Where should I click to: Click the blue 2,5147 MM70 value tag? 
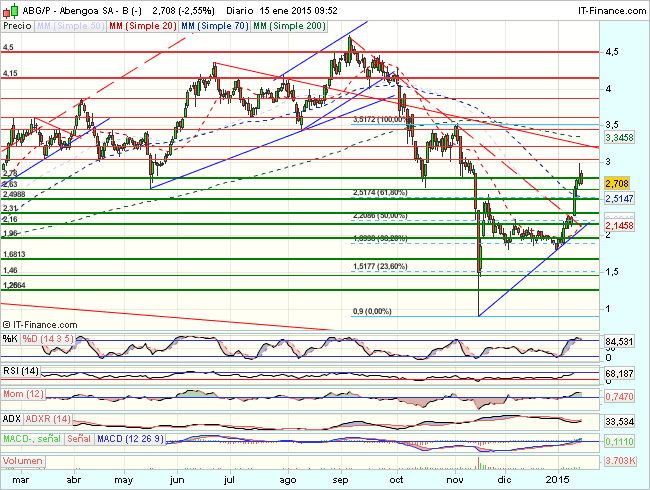[619, 199]
